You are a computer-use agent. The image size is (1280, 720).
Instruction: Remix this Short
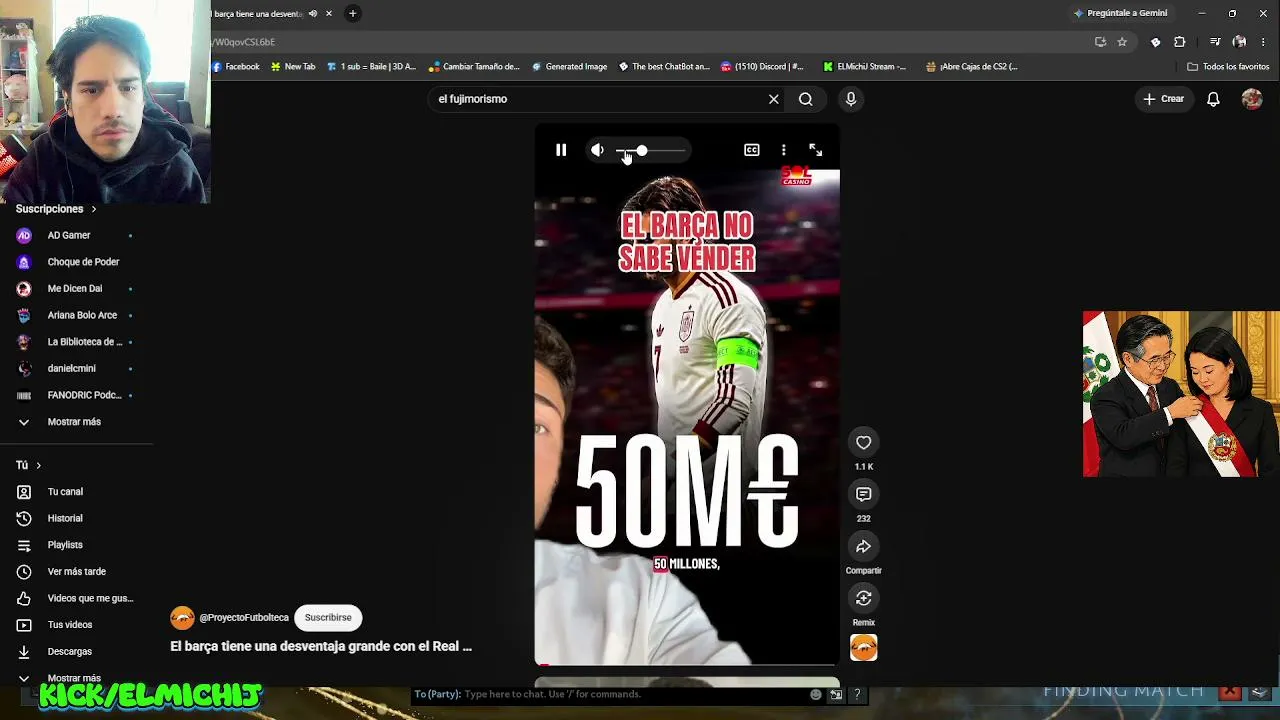point(864,598)
